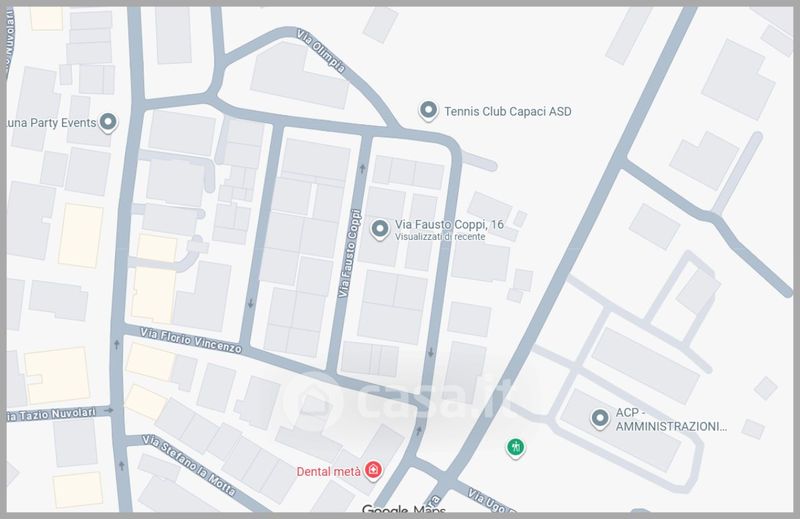Click the Via Stefano la Motta street label
The image size is (800, 519).
[189, 465]
